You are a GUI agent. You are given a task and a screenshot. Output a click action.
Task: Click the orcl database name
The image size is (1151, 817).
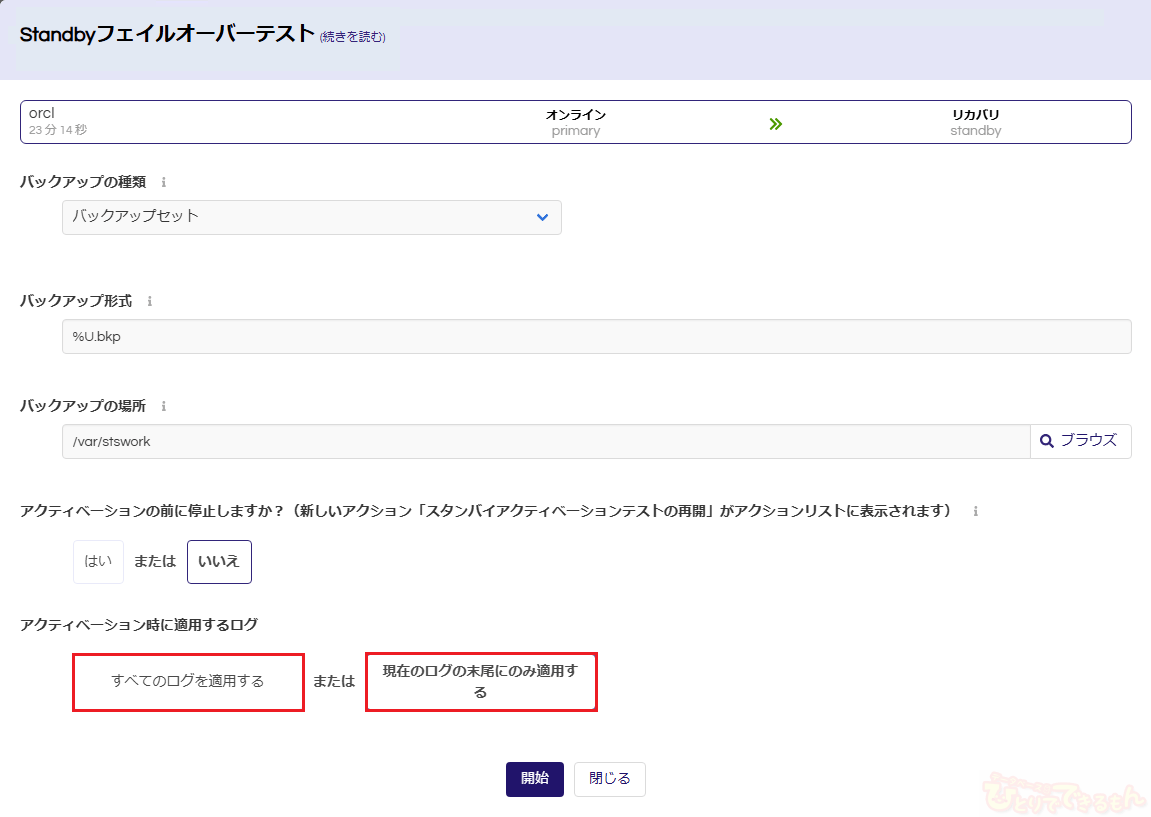pos(42,114)
